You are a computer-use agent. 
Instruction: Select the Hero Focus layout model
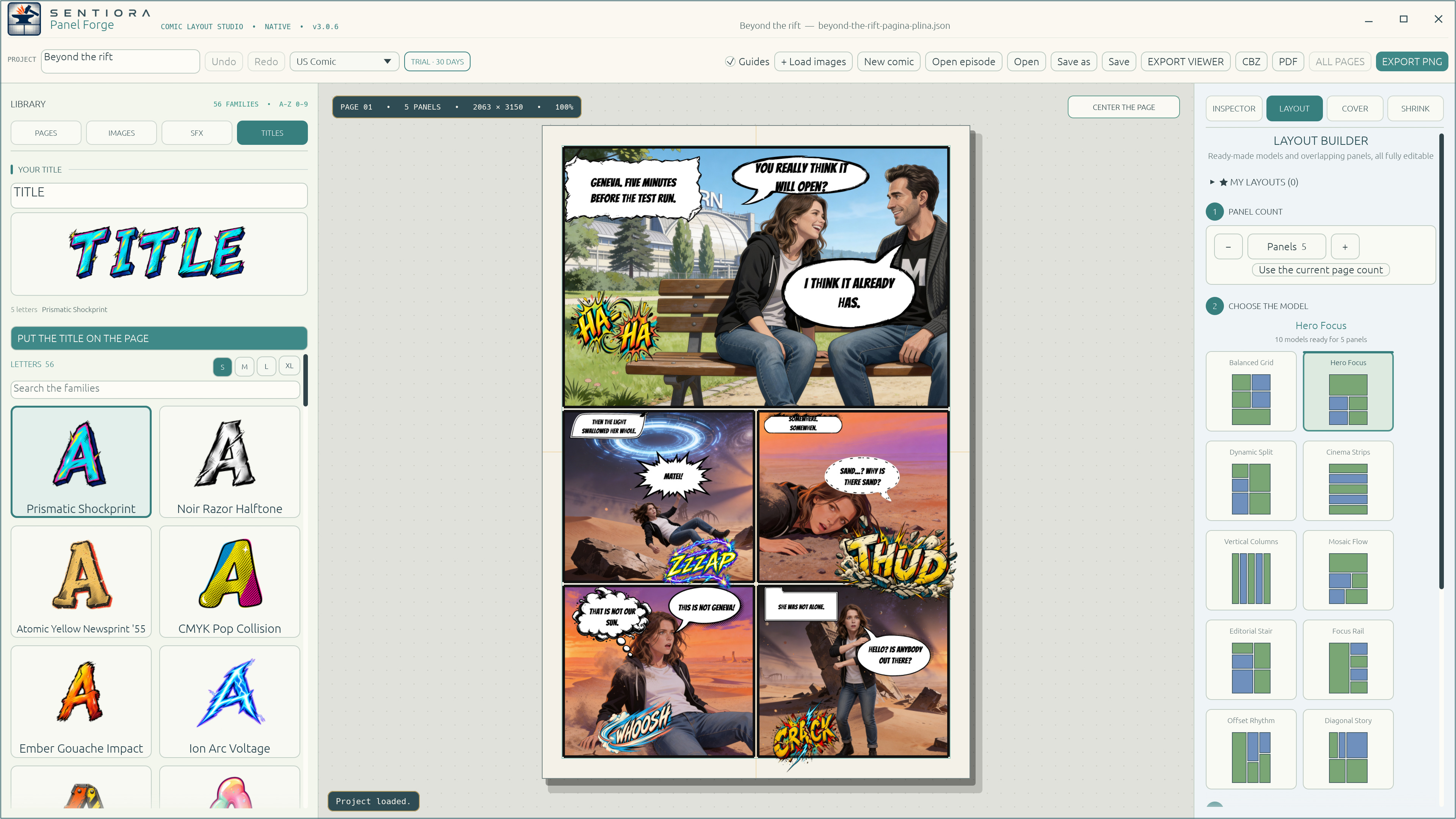(1348, 391)
